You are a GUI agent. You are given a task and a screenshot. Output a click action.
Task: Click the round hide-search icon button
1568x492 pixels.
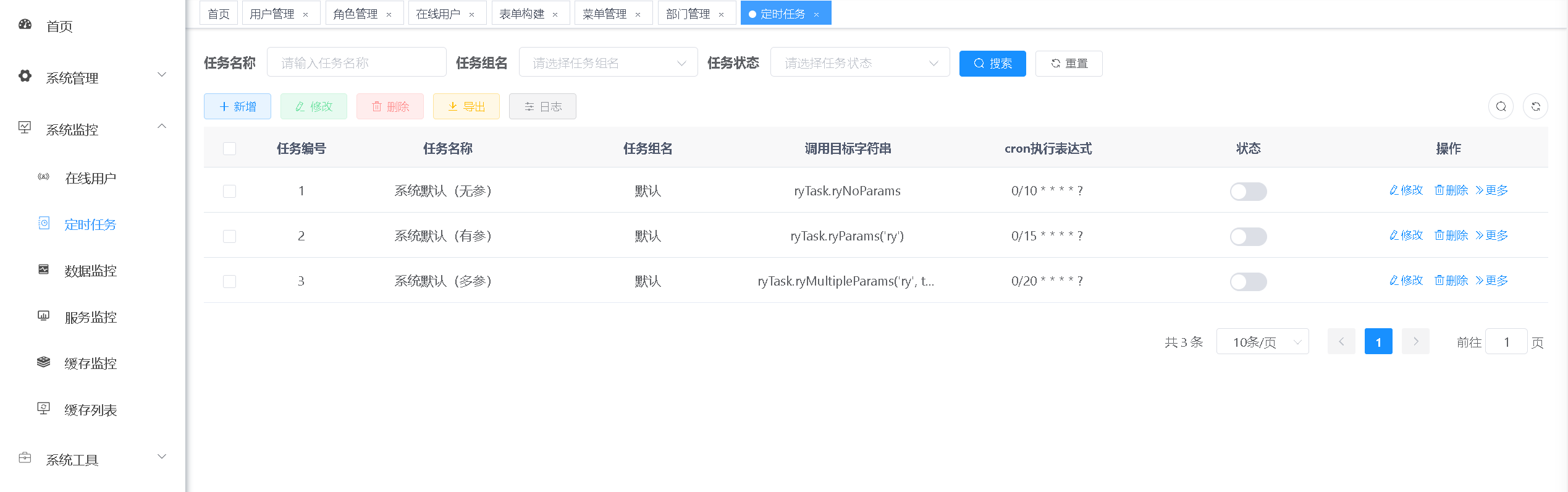[x=1501, y=106]
